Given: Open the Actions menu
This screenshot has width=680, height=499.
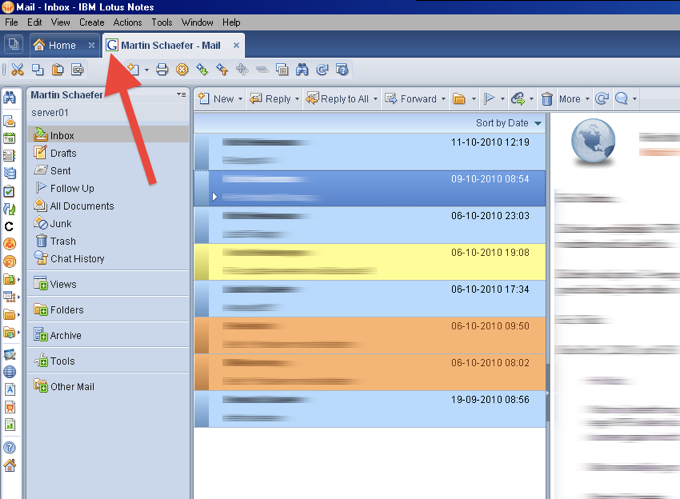Looking at the screenshot, I should click(x=127, y=22).
